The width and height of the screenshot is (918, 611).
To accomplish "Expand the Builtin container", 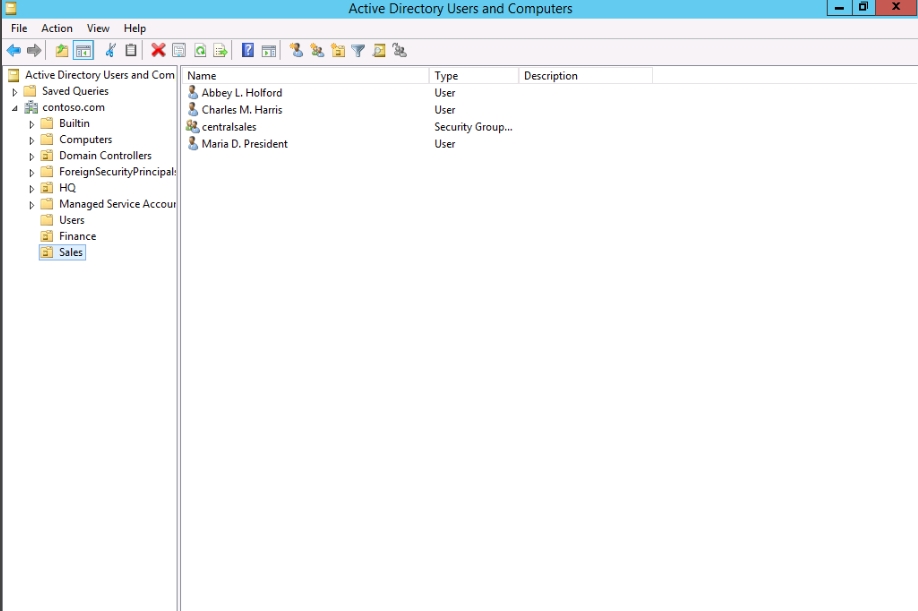I will click(32, 124).
